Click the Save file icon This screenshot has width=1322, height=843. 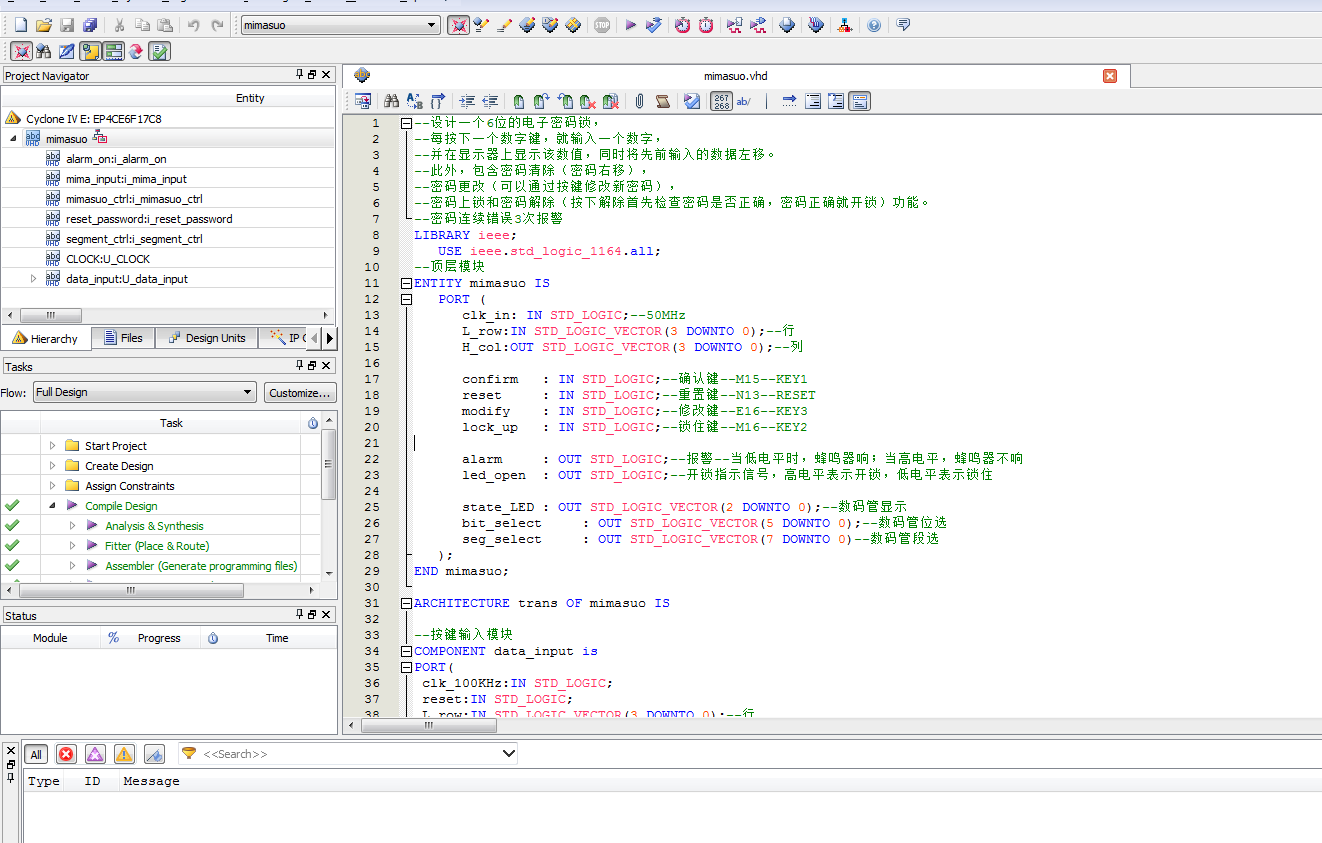point(67,25)
